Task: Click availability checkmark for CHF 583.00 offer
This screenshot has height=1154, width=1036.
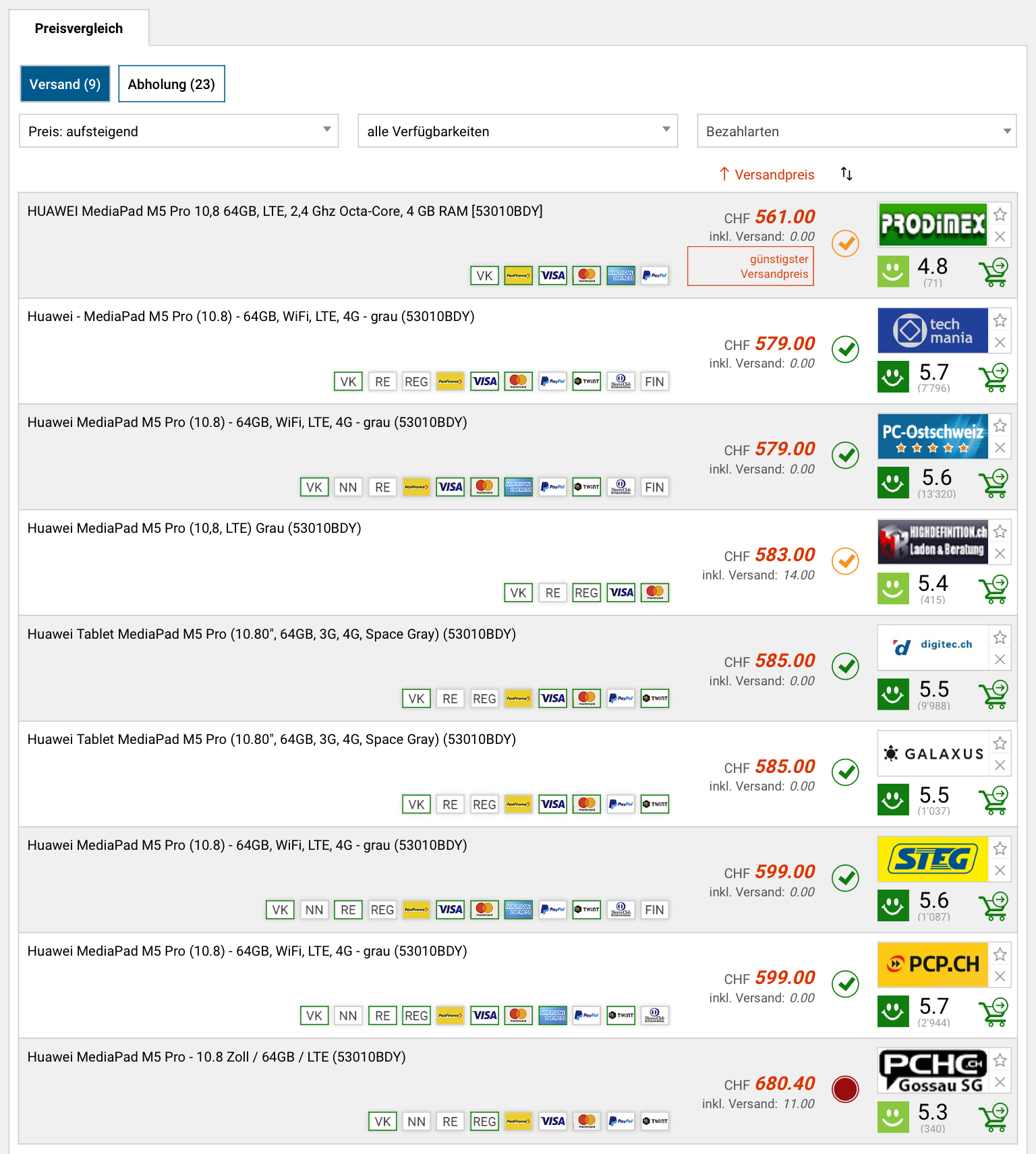Action: (845, 561)
